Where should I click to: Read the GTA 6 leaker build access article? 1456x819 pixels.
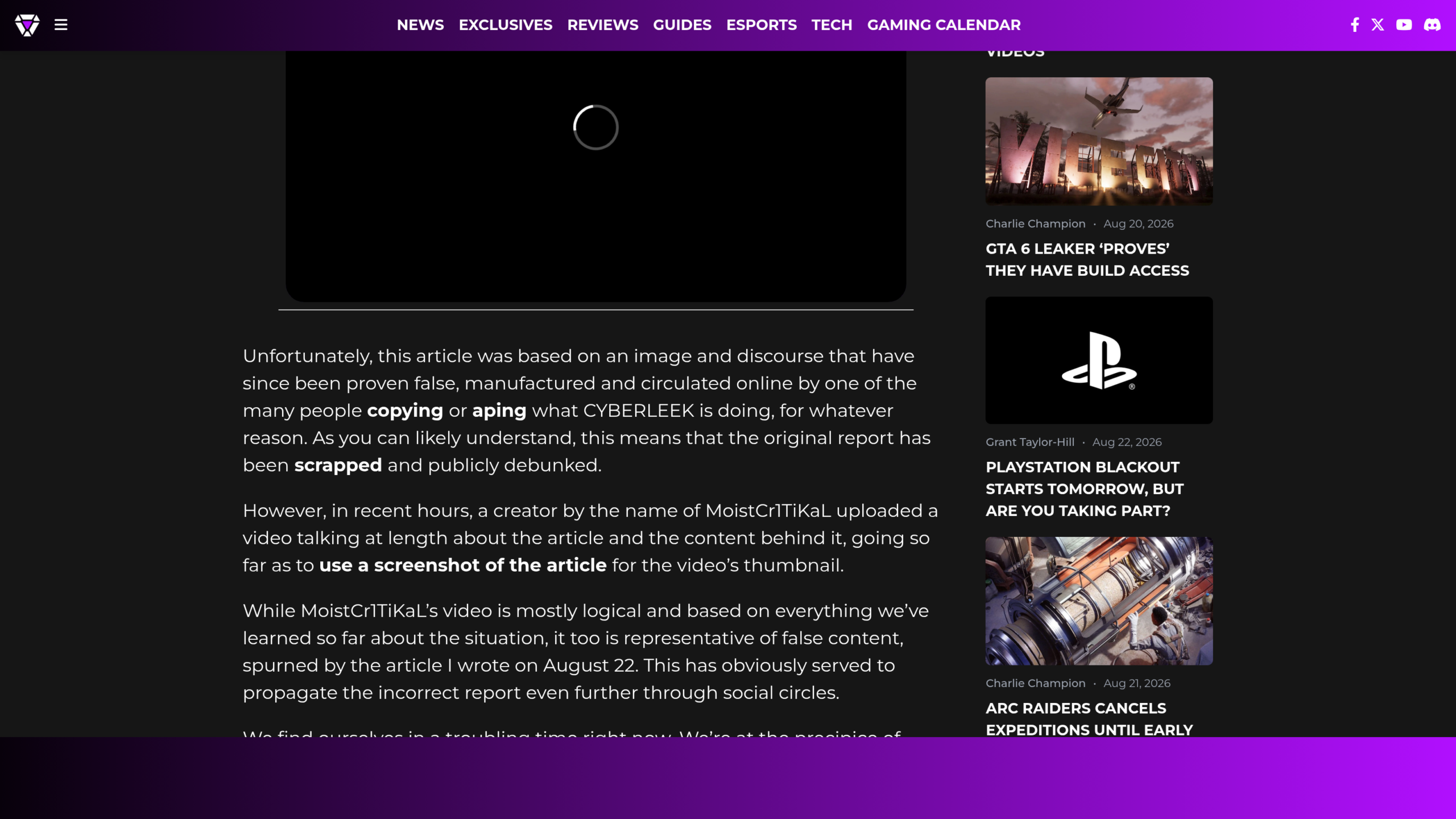(1087, 259)
